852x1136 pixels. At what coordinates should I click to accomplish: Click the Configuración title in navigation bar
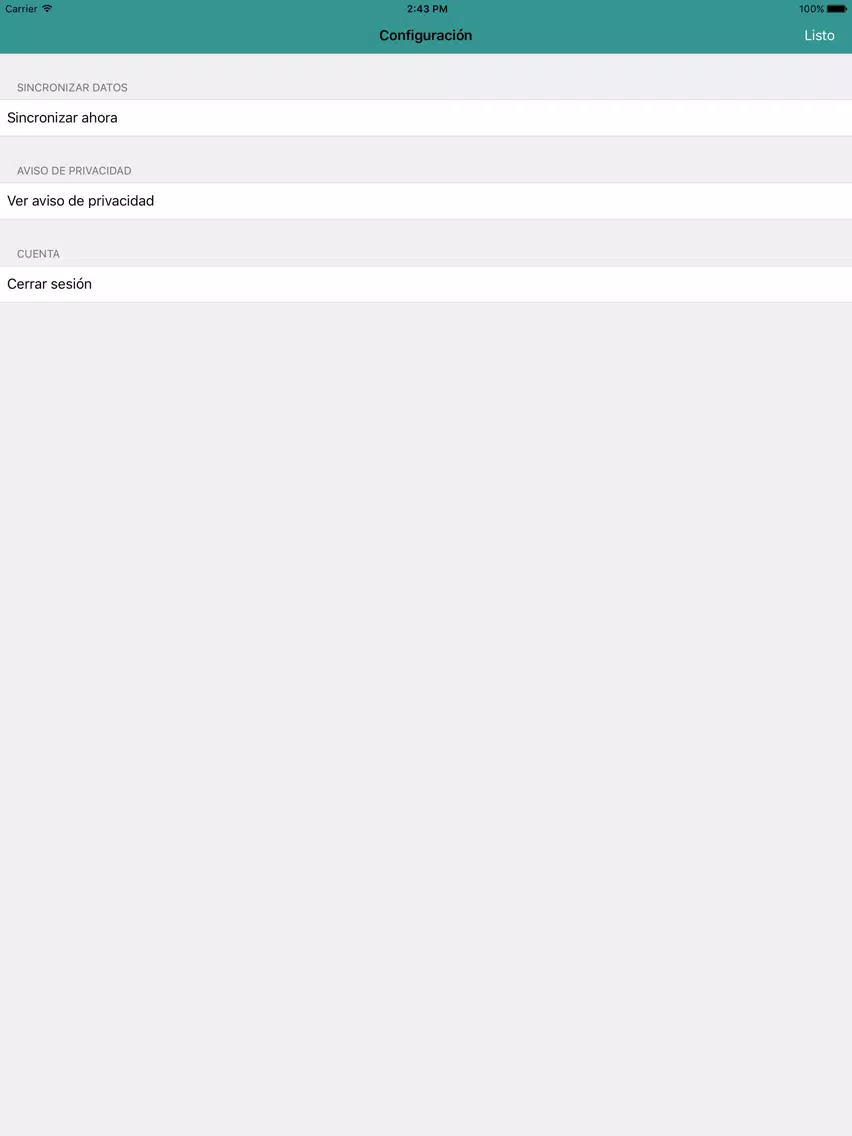tap(425, 36)
